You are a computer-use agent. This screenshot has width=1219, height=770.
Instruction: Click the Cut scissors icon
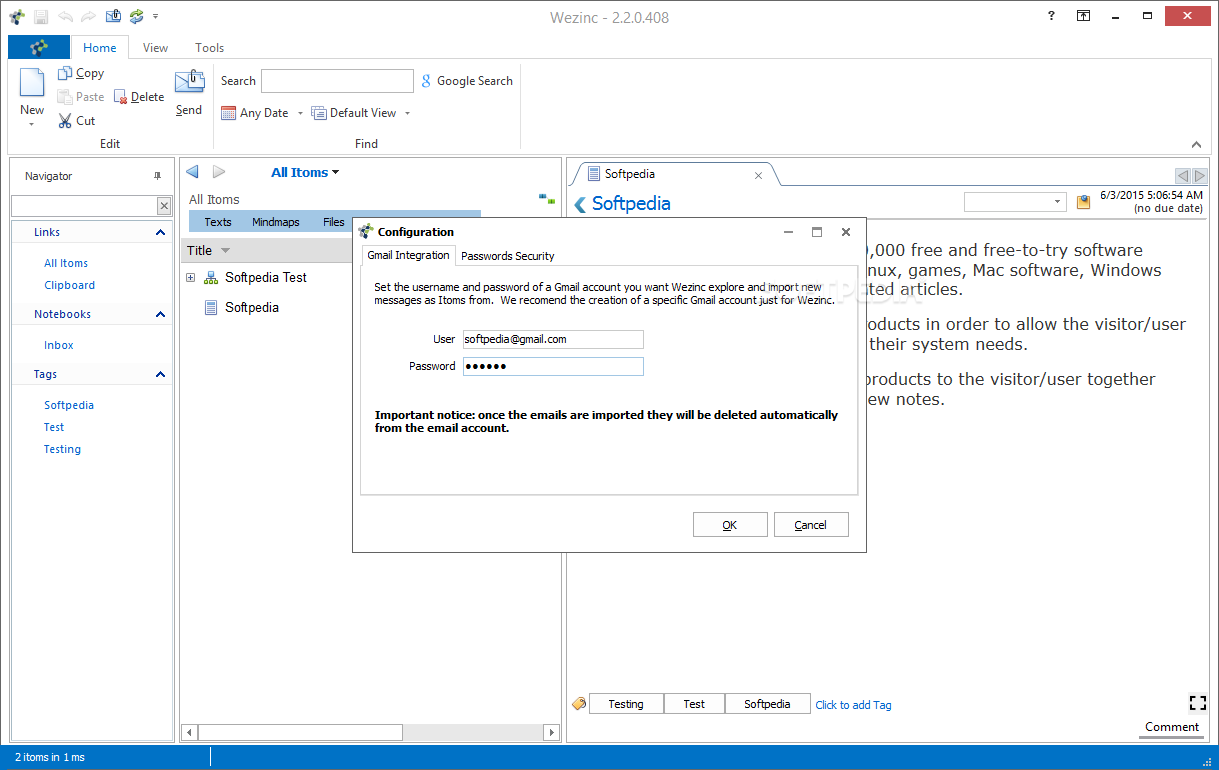pyautogui.click(x=65, y=121)
